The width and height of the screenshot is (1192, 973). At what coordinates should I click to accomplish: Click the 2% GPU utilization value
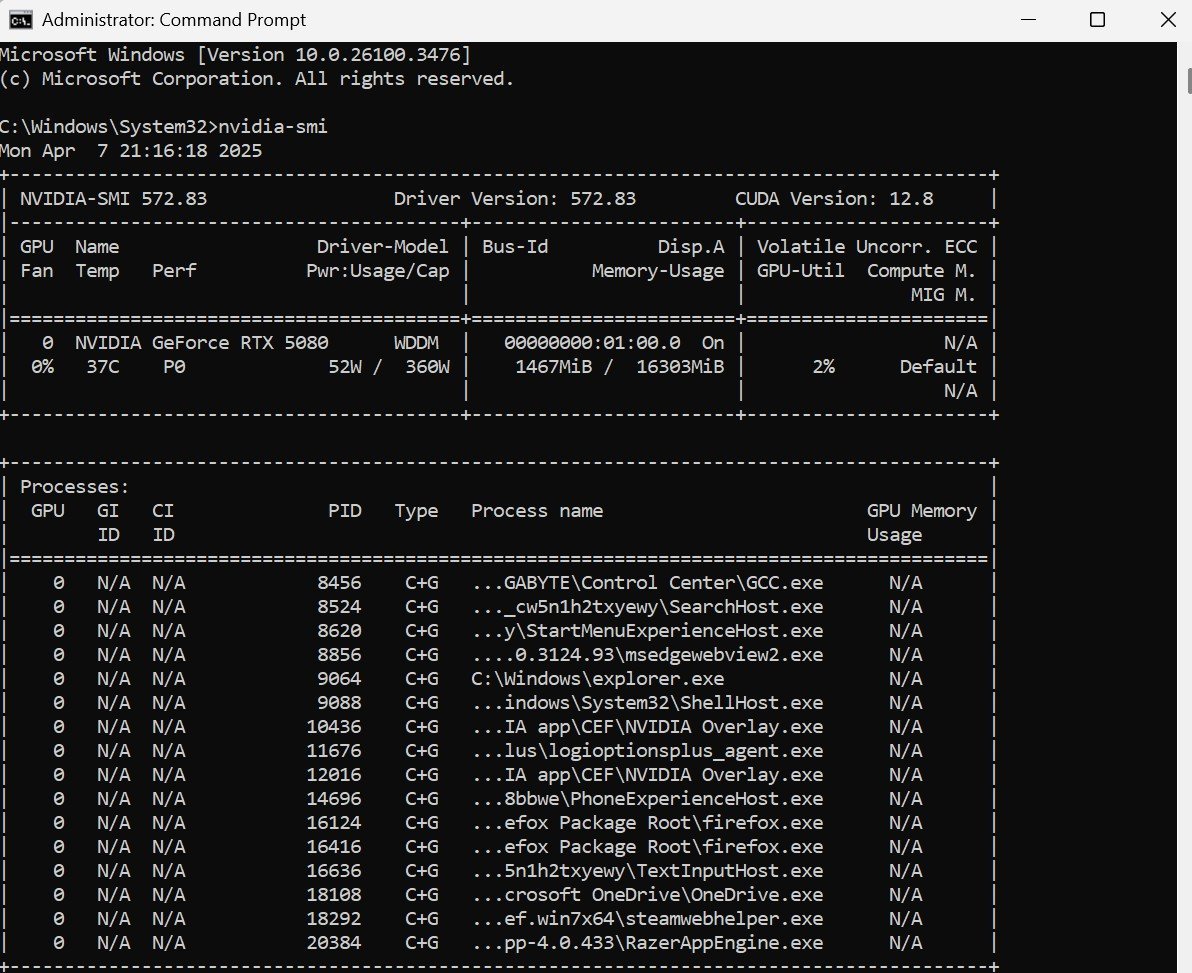tap(822, 367)
